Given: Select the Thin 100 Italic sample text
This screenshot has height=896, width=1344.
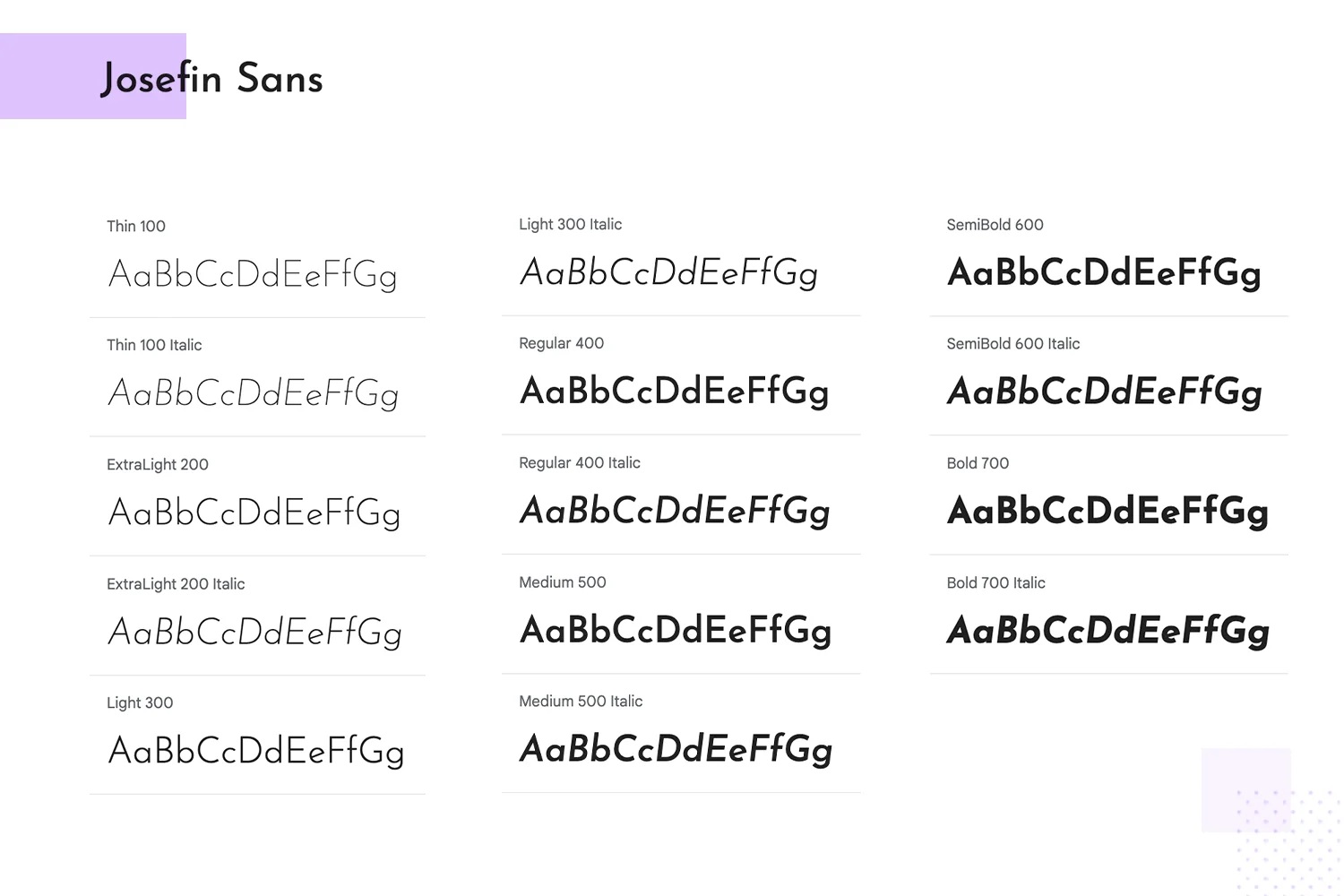Looking at the screenshot, I should pos(254,394).
